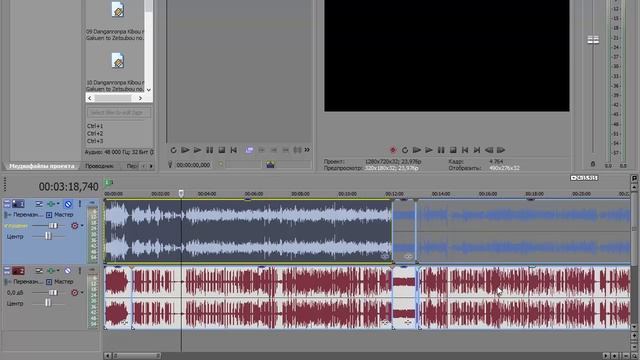Mute audio track 2
The width and height of the screenshot is (640, 360).
point(68,271)
